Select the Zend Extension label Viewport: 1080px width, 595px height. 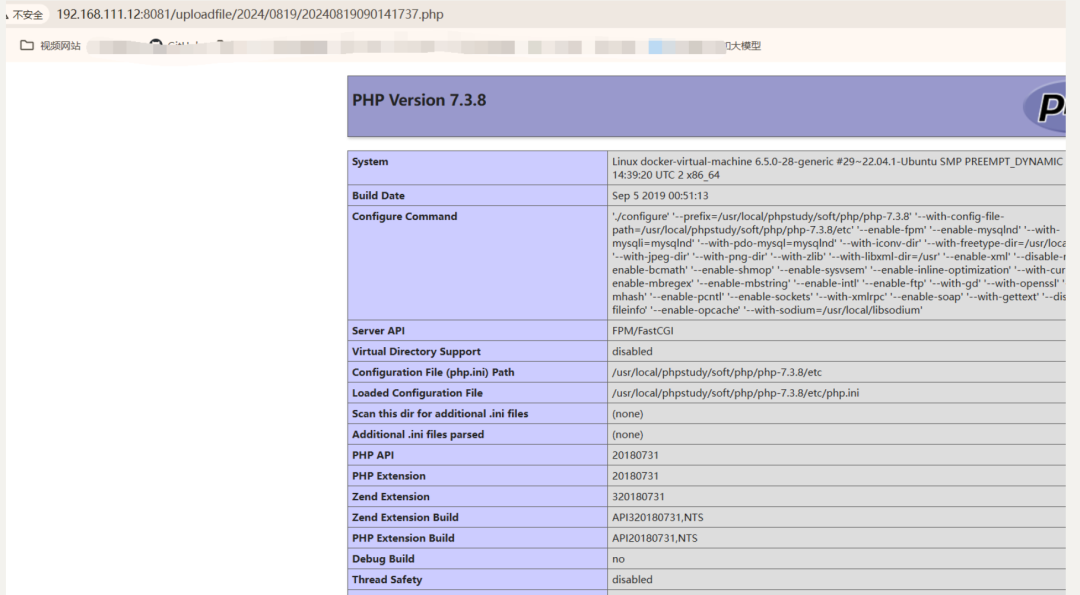[x=391, y=497]
